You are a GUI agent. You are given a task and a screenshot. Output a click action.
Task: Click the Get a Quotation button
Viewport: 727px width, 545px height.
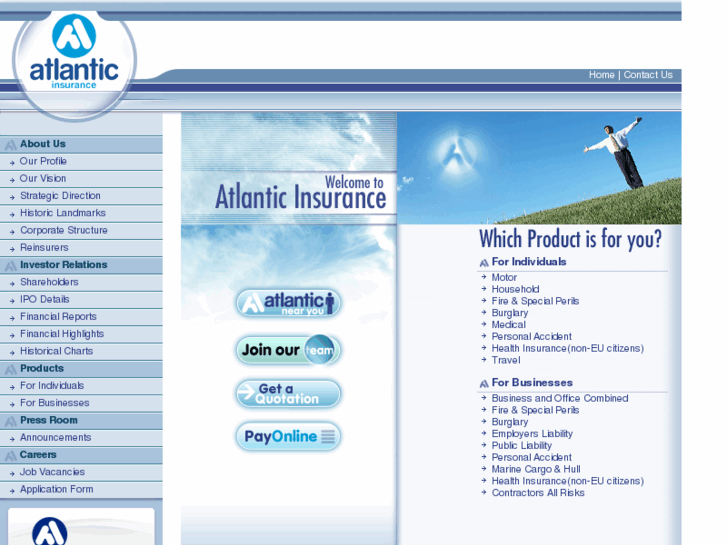[288, 394]
